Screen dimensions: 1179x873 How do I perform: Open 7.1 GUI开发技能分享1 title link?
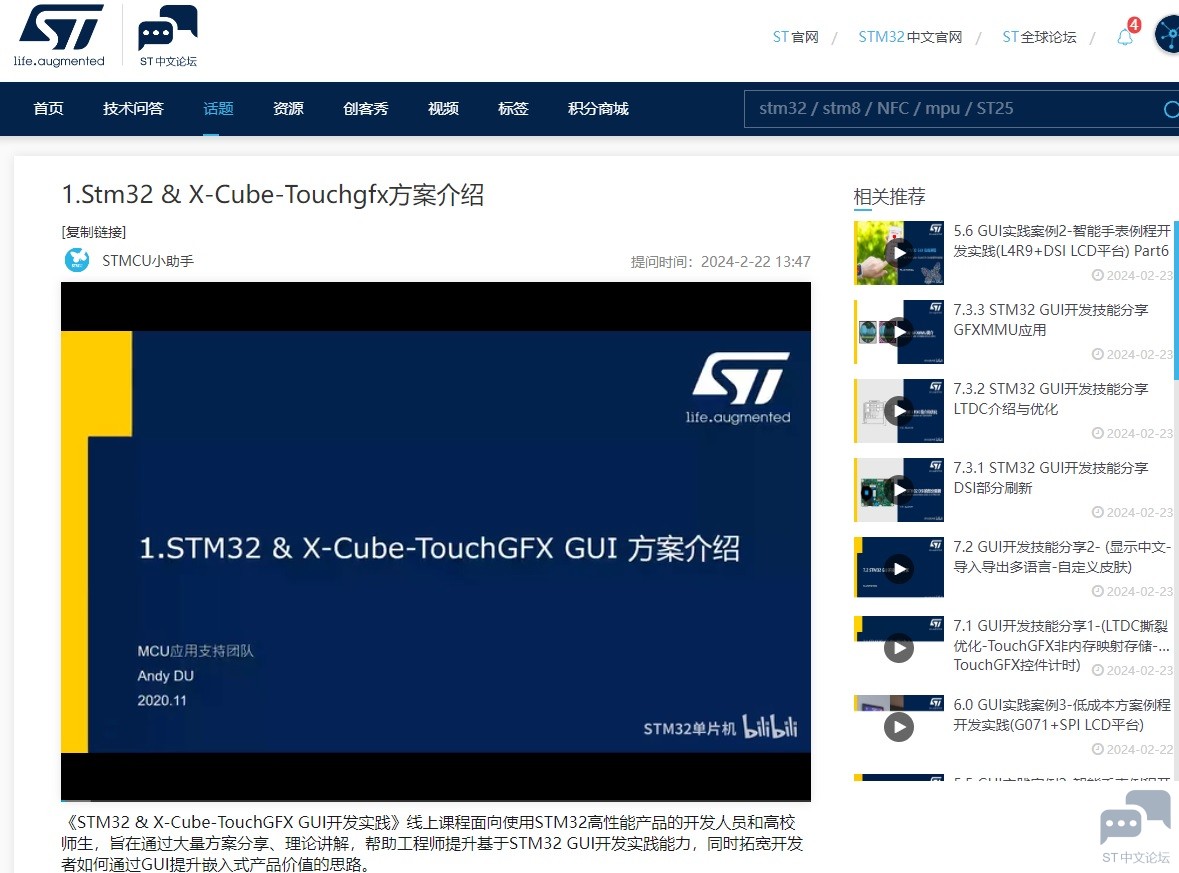point(1061,645)
